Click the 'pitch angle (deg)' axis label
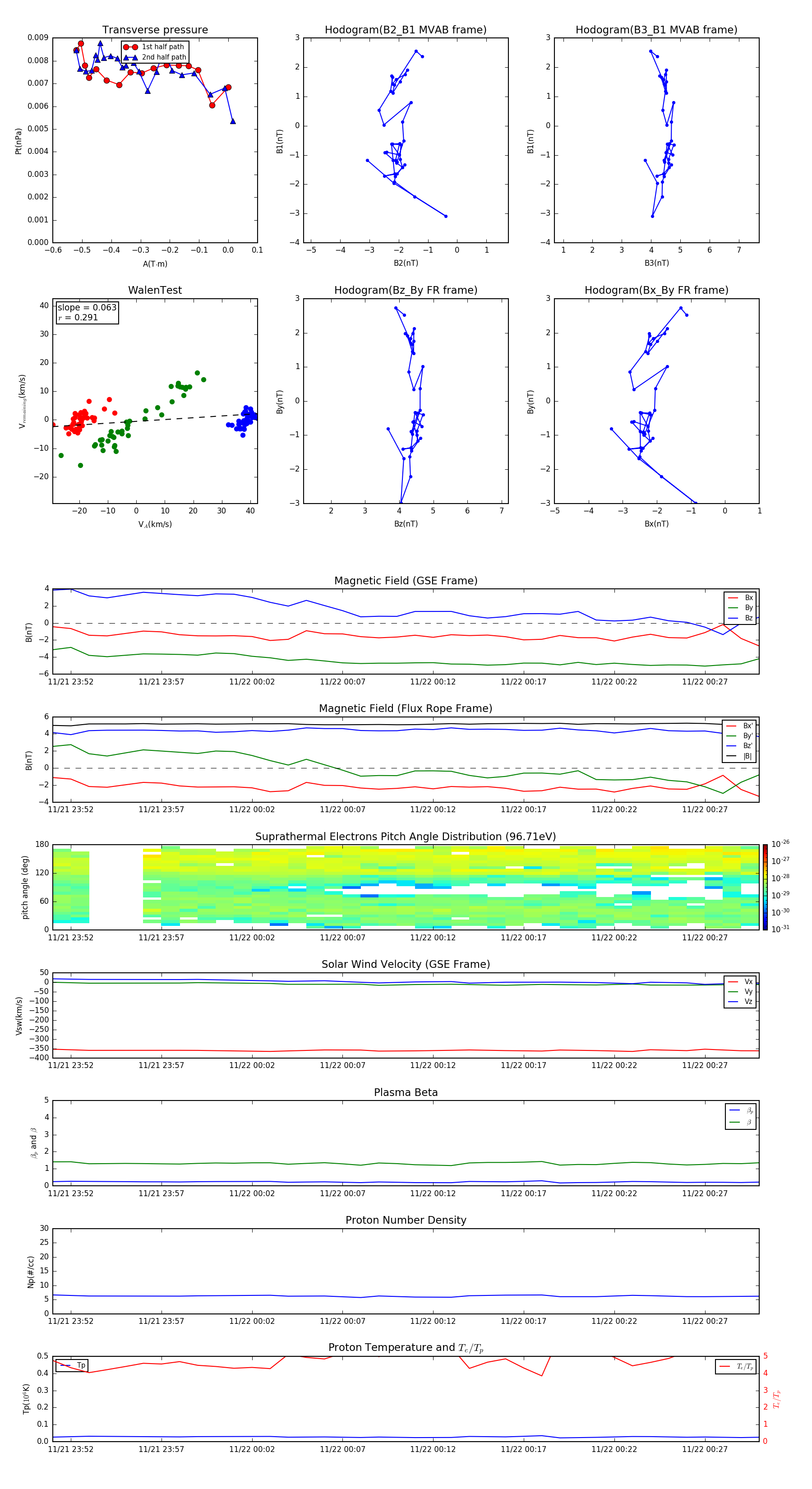This screenshot has width=812, height=1489. click(25, 887)
